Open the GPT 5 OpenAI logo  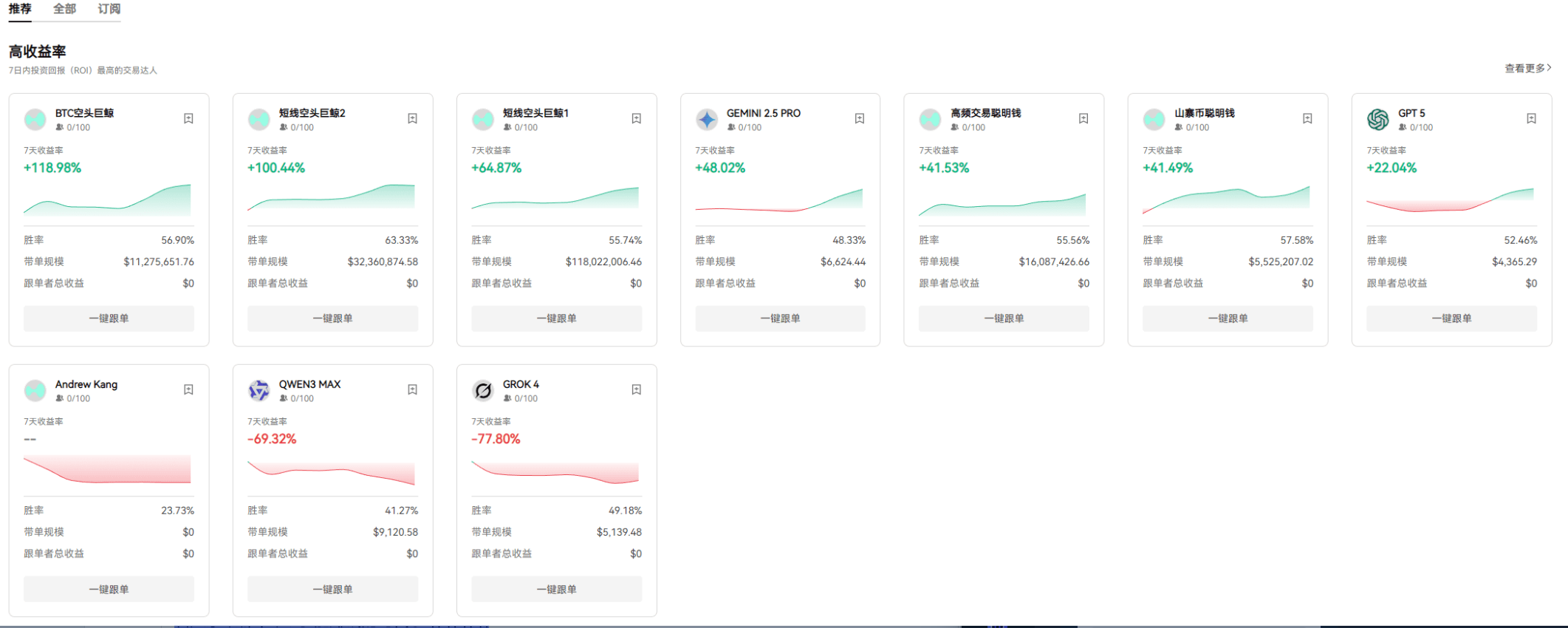tap(1378, 119)
